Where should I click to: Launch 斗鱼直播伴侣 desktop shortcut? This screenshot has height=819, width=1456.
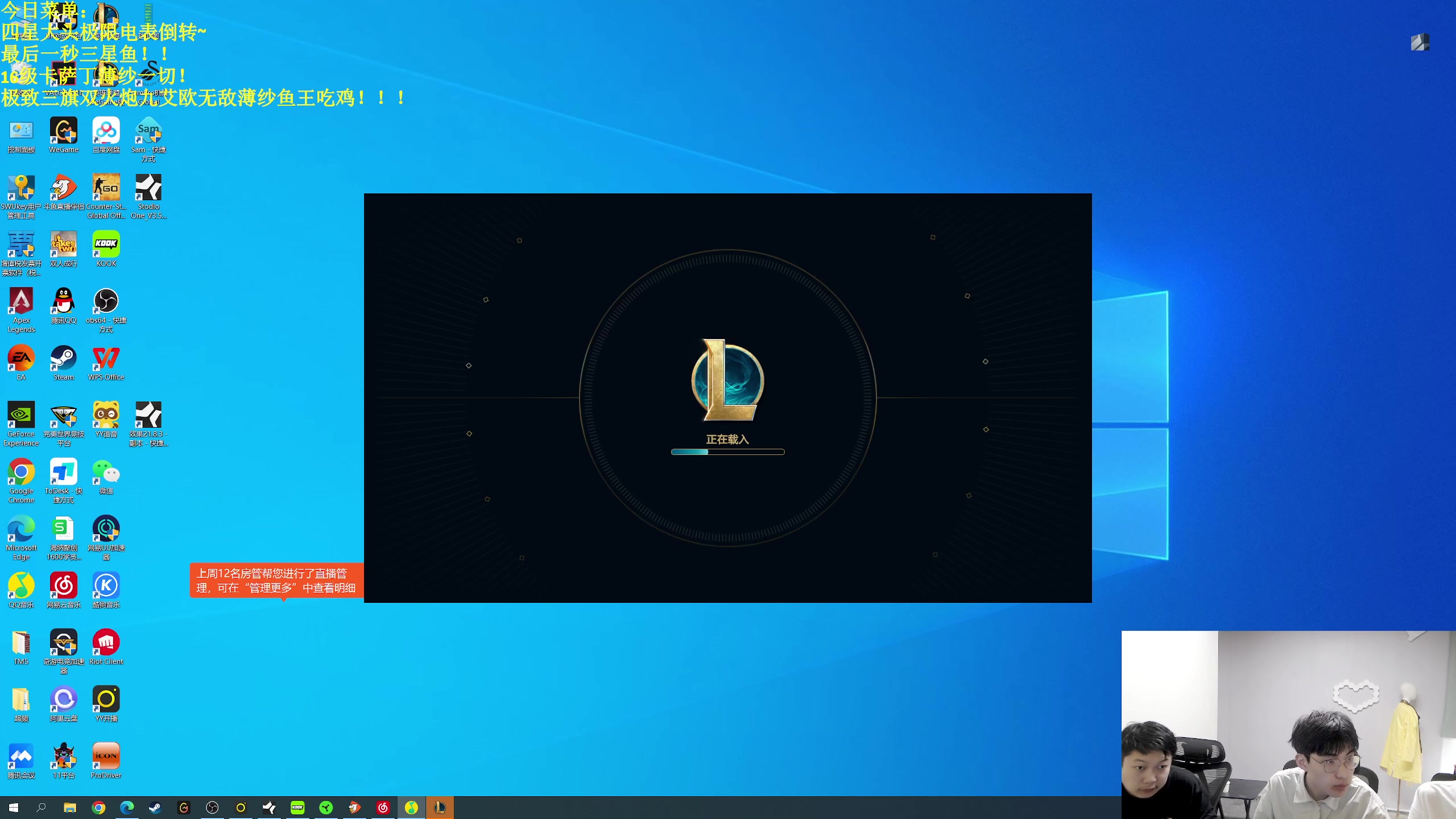[64, 192]
